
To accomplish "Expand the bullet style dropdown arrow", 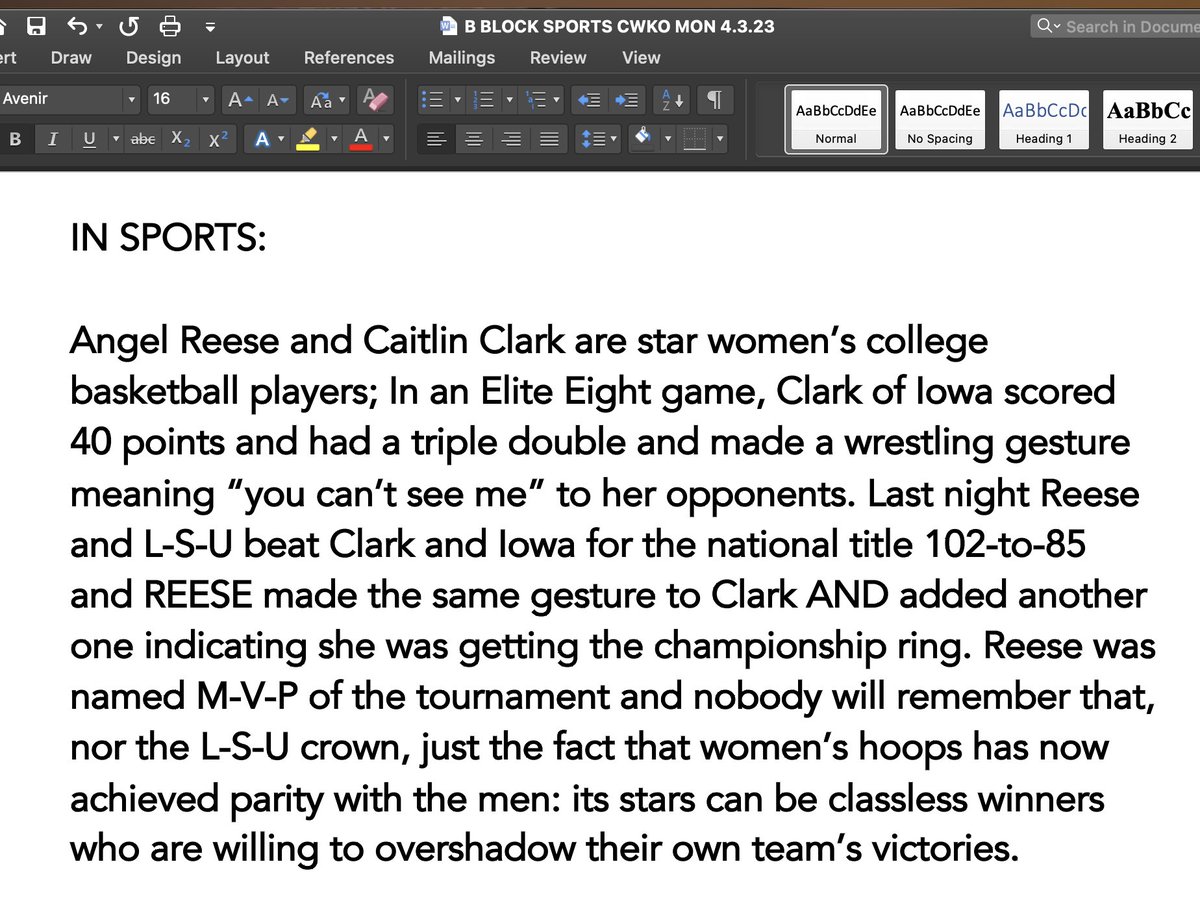I will (458, 100).
